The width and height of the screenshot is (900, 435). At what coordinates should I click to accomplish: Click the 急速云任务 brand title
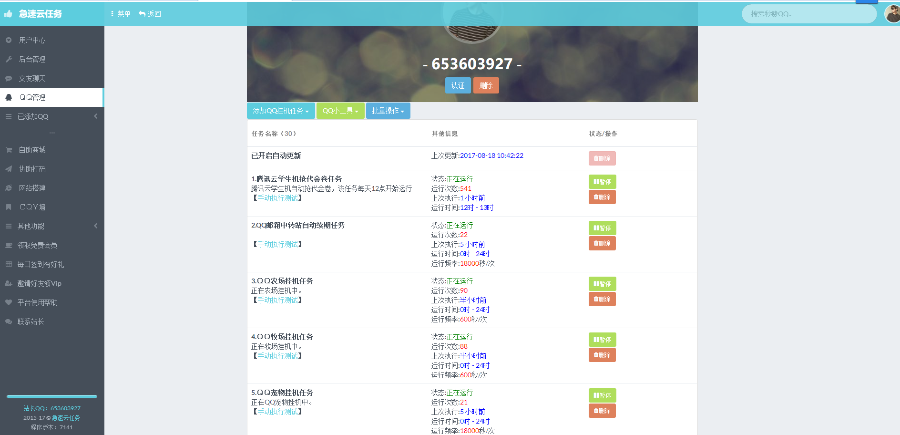(x=38, y=13)
